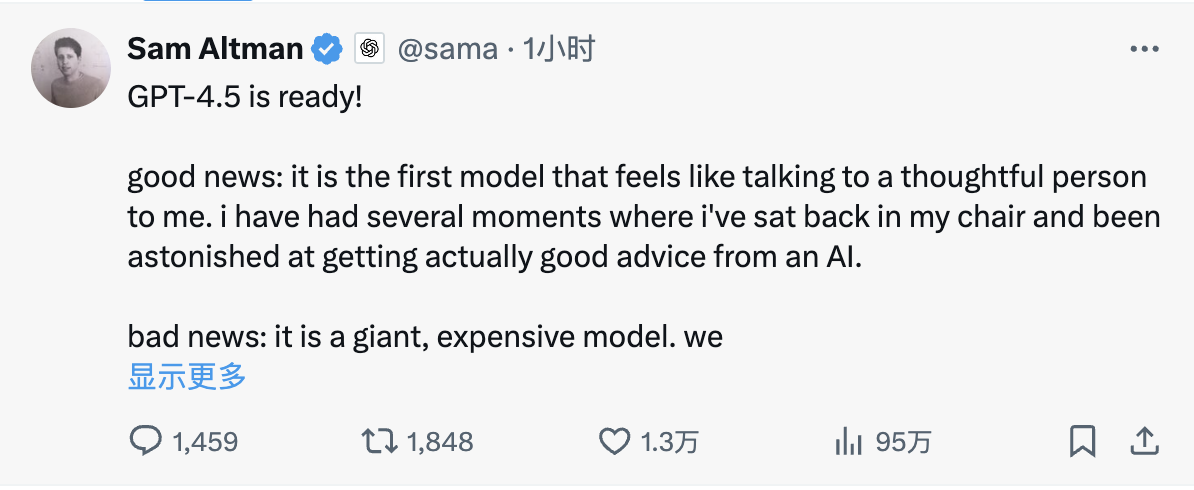Click the 'GPT-4.5 is ready!' tweet text
This screenshot has height=490, width=1194.
(245, 97)
